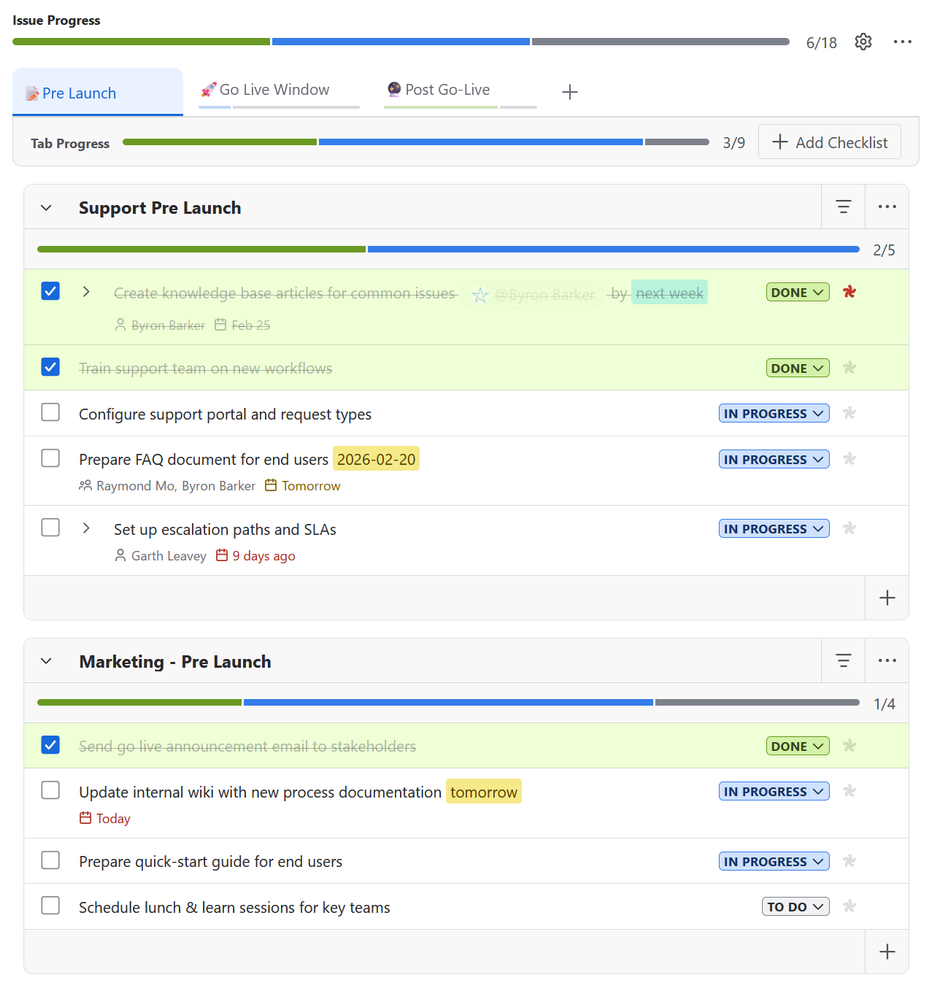Click the Support Pre Launch checklist title
The image size is (932, 999).
tap(160, 208)
